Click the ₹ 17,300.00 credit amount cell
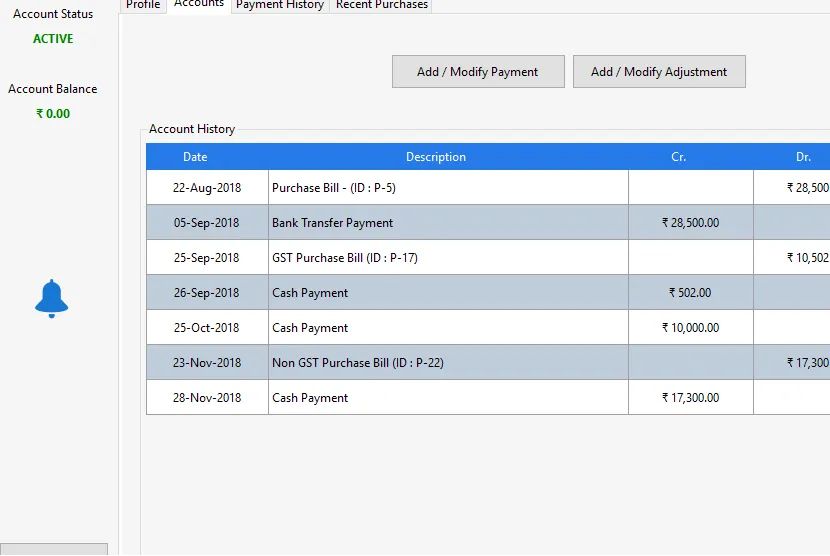This screenshot has height=556, width=830. click(690, 398)
